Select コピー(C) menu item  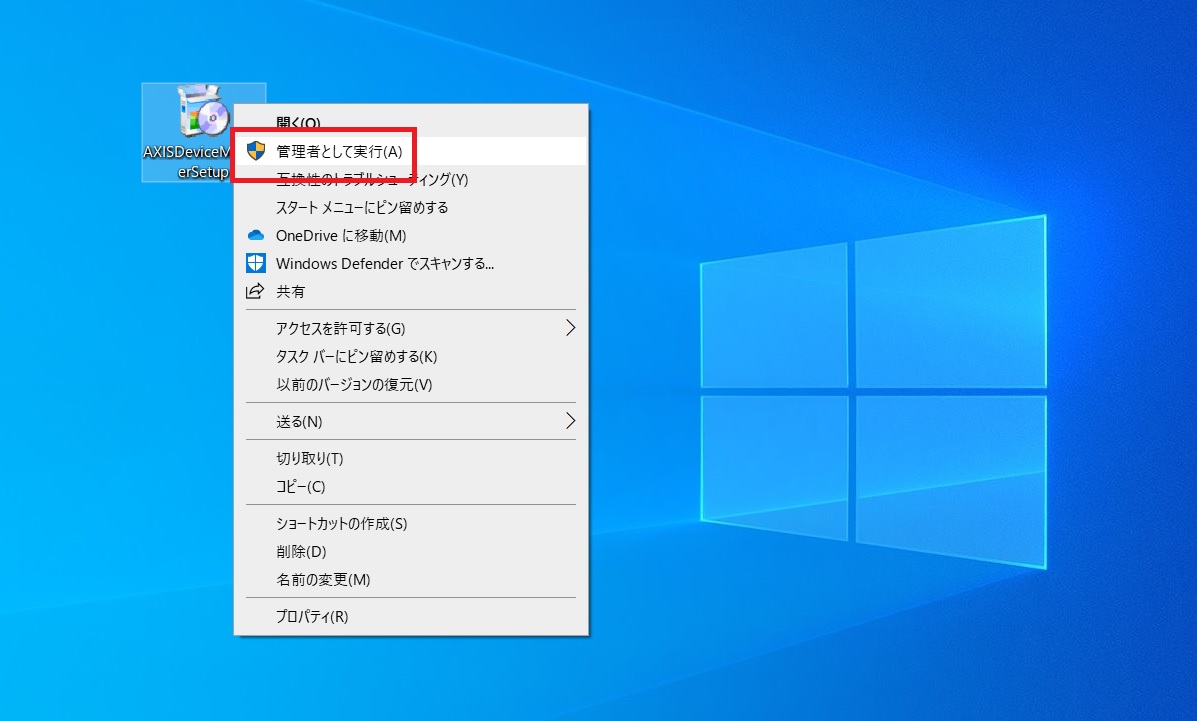(411, 487)
